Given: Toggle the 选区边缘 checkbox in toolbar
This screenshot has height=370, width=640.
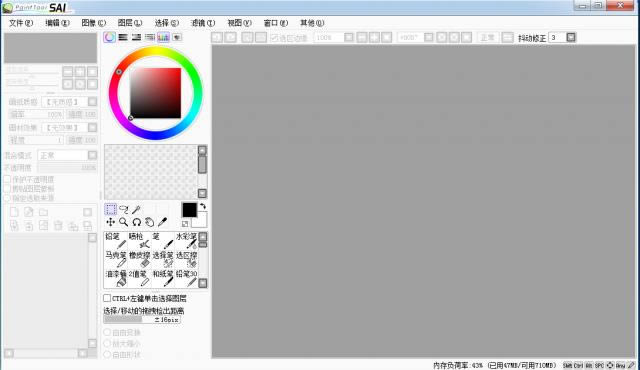Looking at the screenshot, I should coord(274,38).
